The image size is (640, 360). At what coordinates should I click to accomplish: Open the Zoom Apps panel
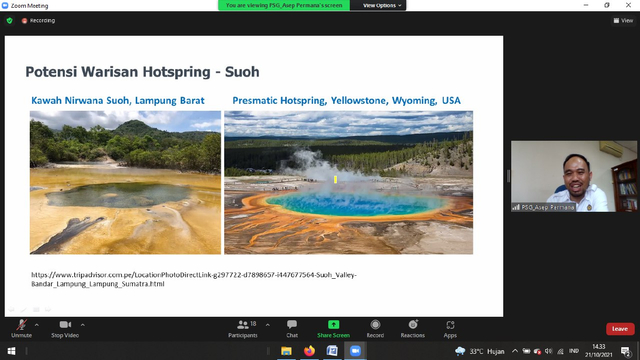click(x=450, y=329)
